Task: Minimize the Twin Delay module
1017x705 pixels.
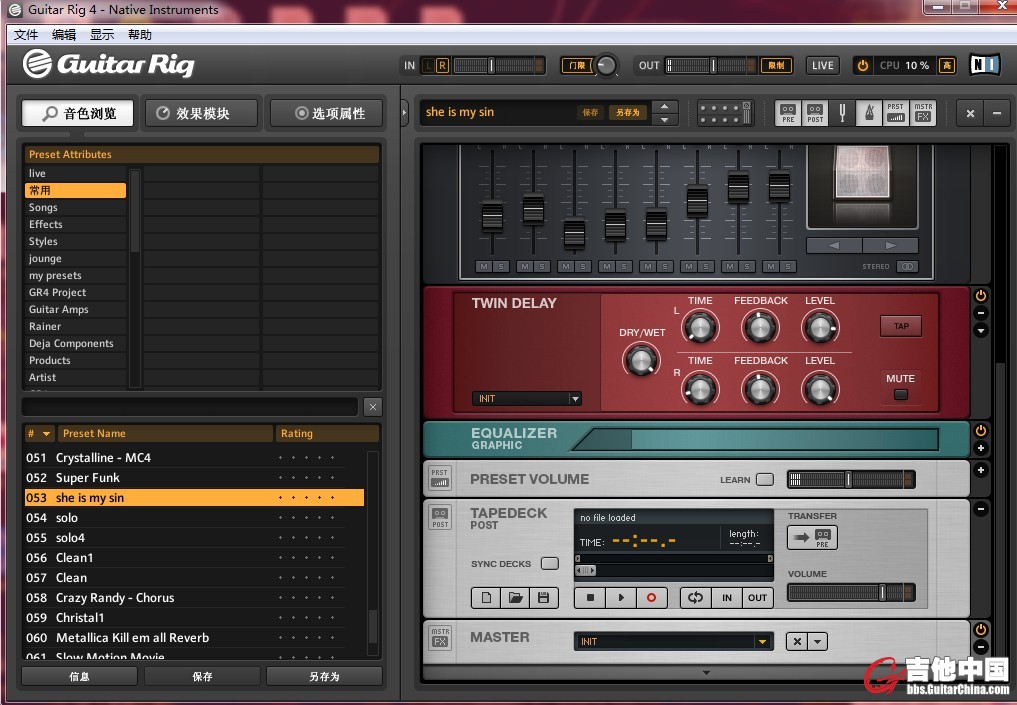Action: [981, 313]
